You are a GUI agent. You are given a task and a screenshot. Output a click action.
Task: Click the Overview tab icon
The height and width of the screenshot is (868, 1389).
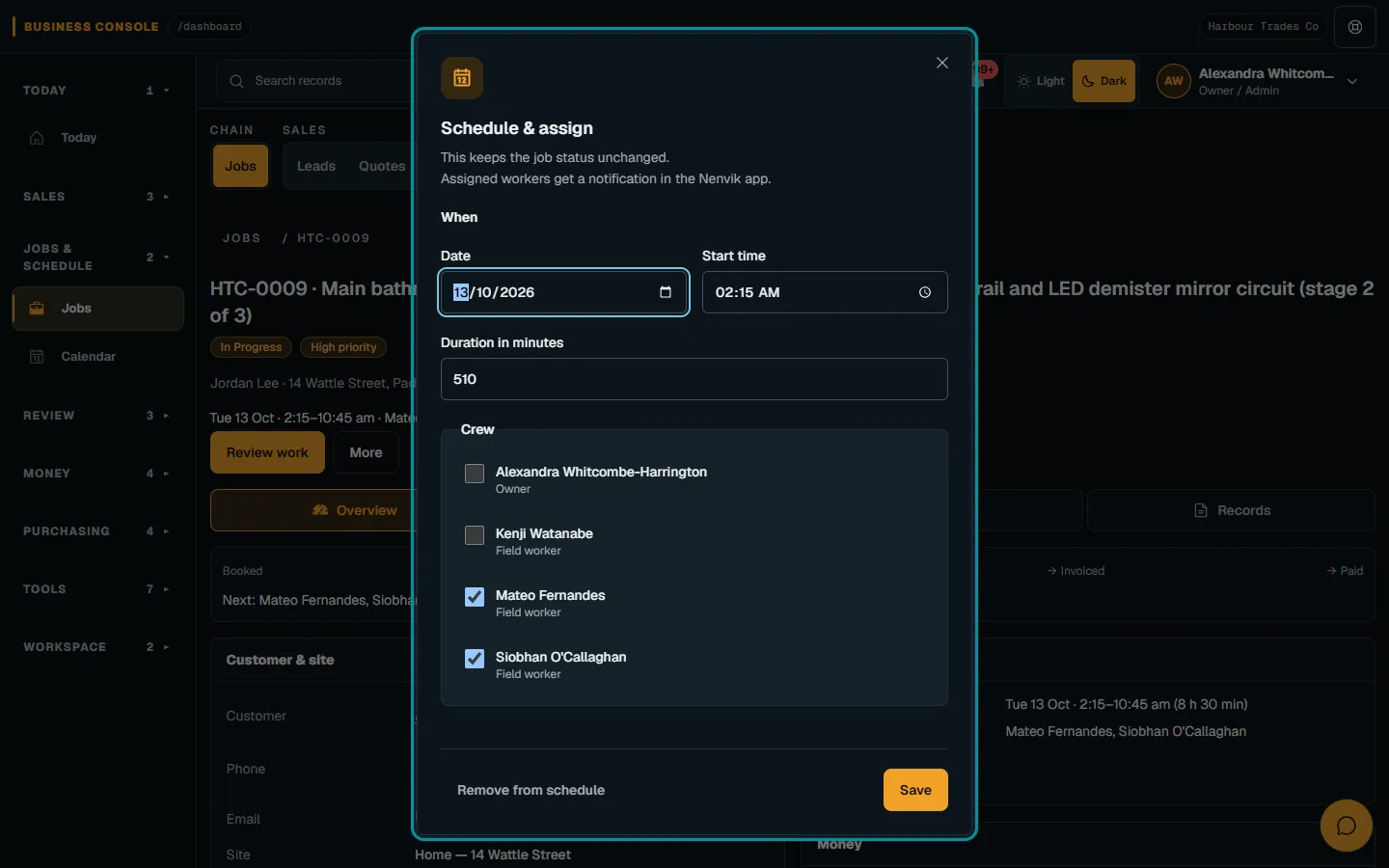coord(320,510)
